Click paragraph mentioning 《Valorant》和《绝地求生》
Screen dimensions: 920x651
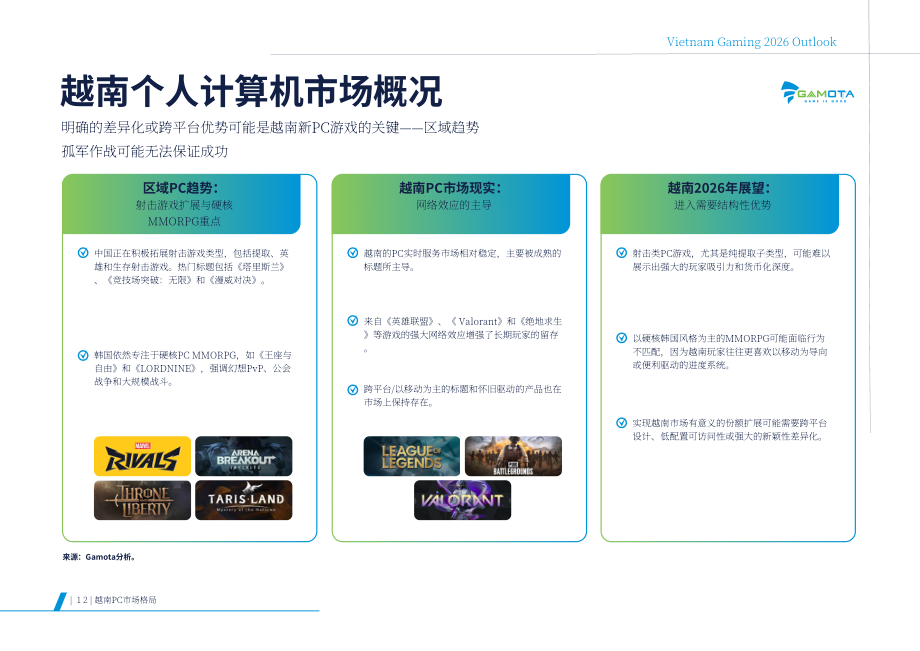463,335
